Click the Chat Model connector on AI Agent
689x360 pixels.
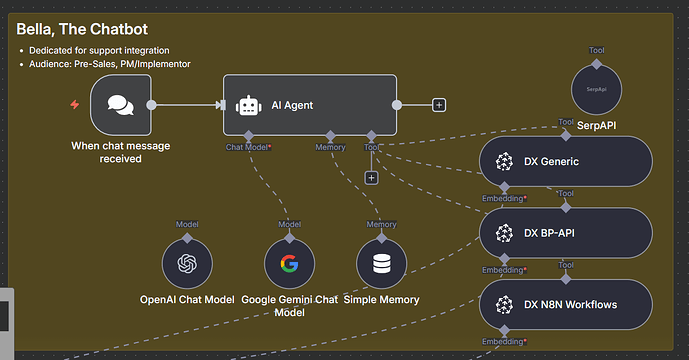(249, 135)
